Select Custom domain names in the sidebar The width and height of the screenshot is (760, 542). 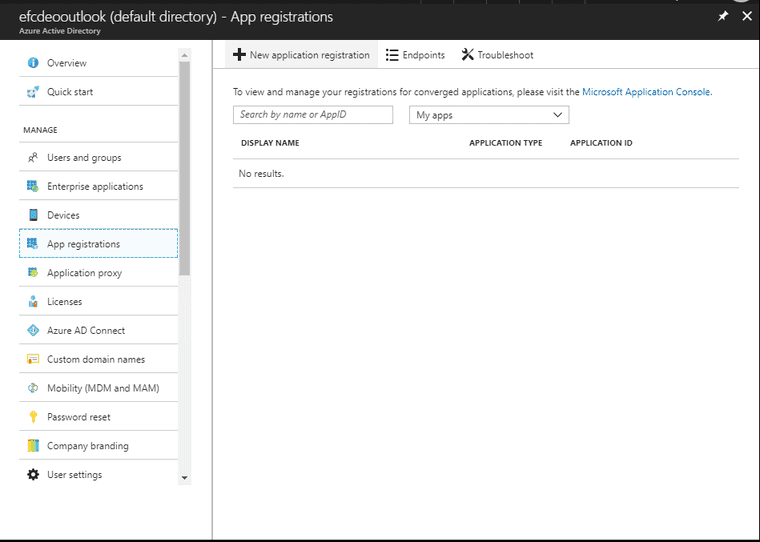tap(95, 359)
